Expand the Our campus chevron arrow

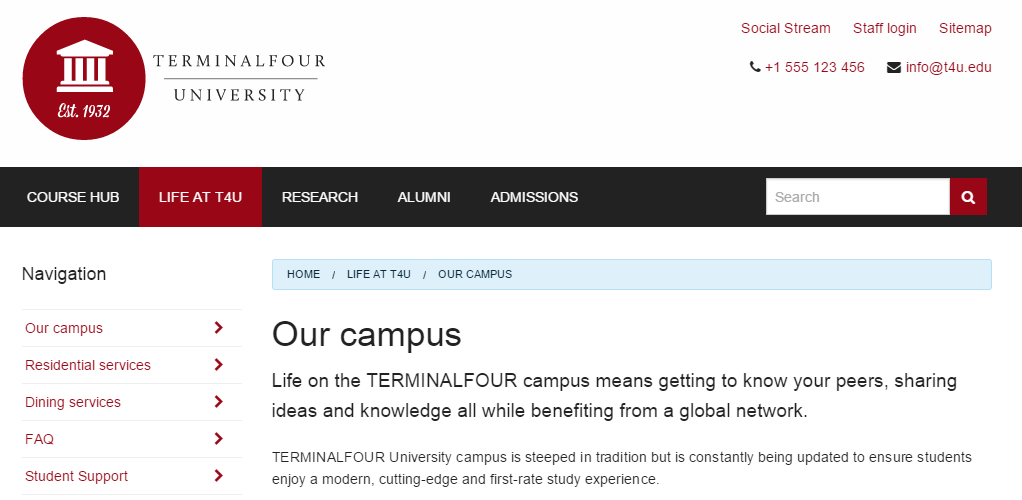tap(219, 328)
